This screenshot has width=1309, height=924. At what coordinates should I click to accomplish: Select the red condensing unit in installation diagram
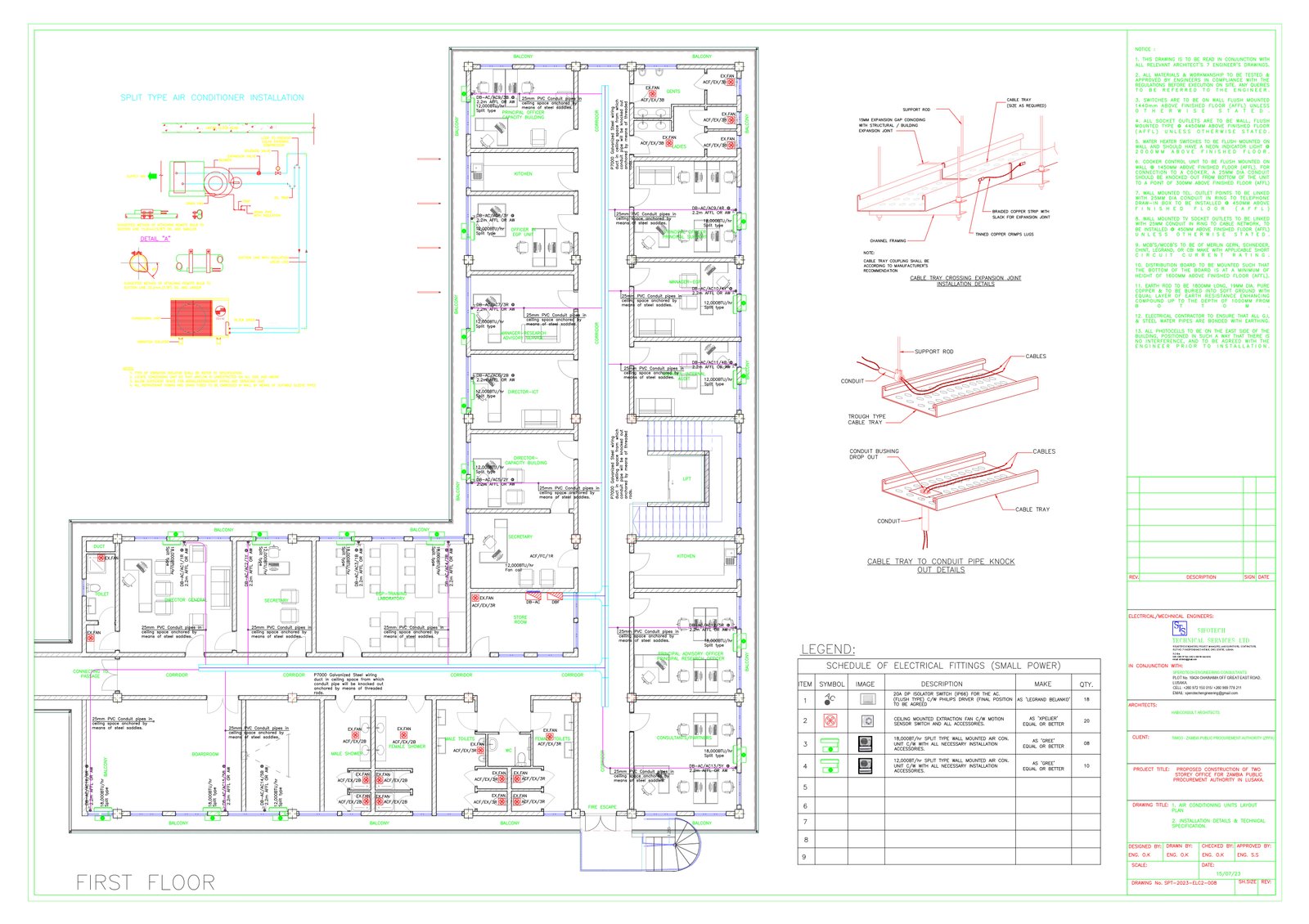(191, 318)
